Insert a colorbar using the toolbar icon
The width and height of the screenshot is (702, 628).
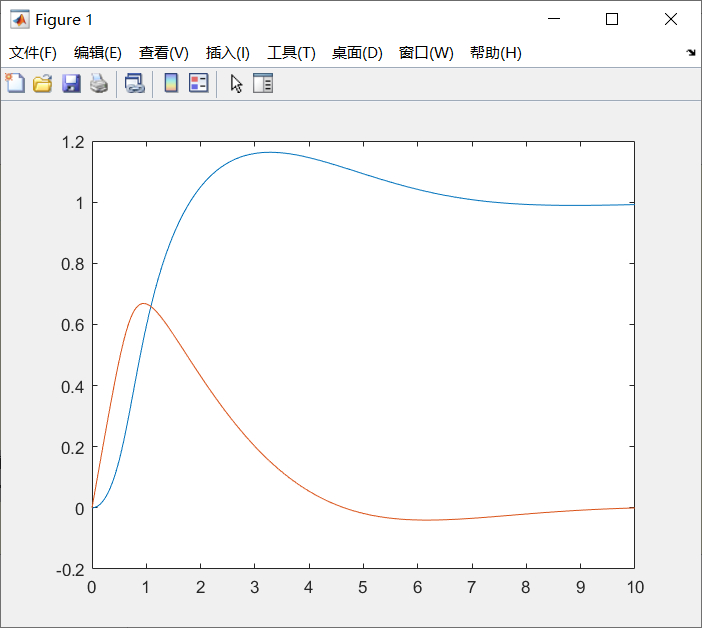point(171,83)
